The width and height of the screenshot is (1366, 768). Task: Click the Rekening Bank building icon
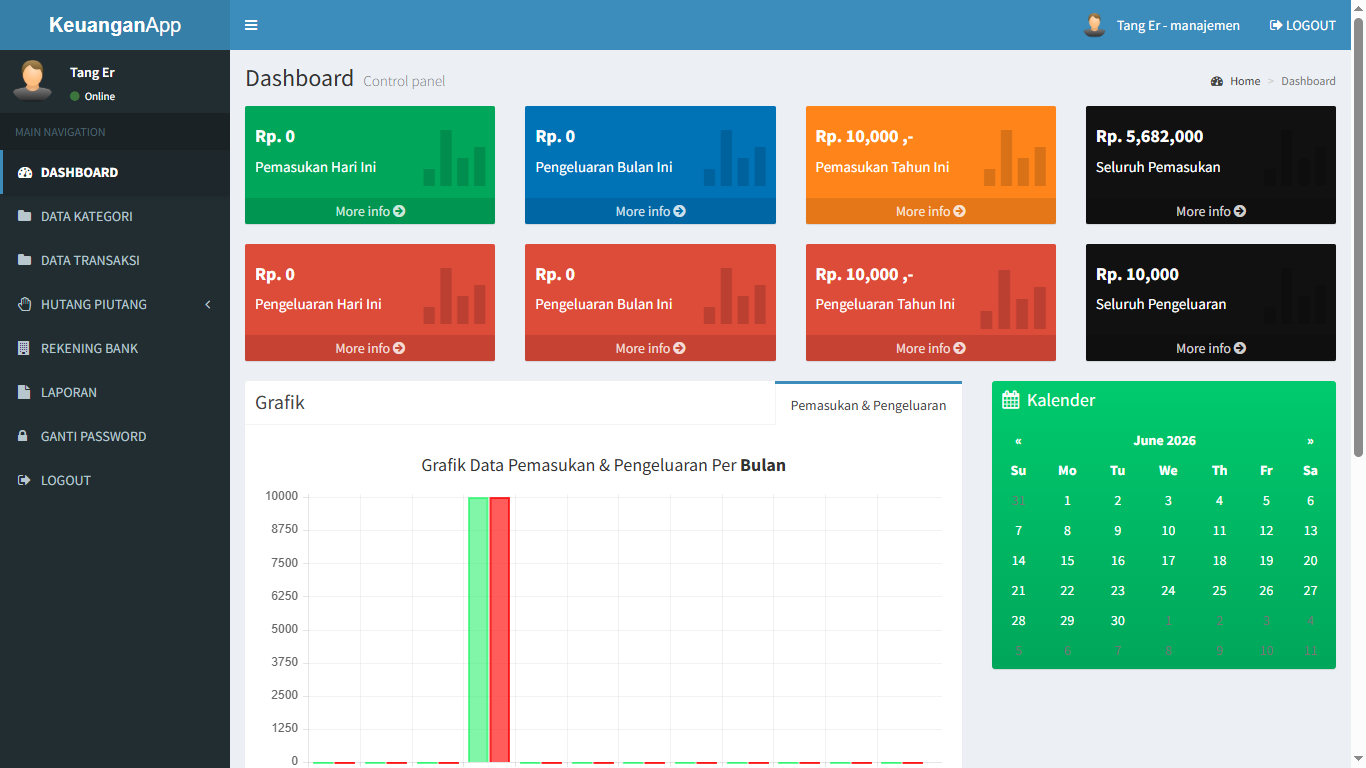click(24, 348)
